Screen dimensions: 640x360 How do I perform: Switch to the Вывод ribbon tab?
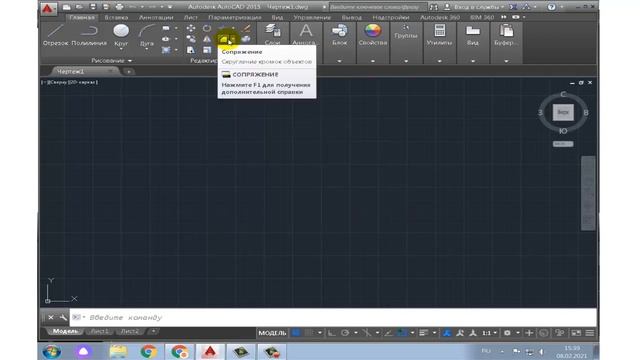(x=351, y=18)
